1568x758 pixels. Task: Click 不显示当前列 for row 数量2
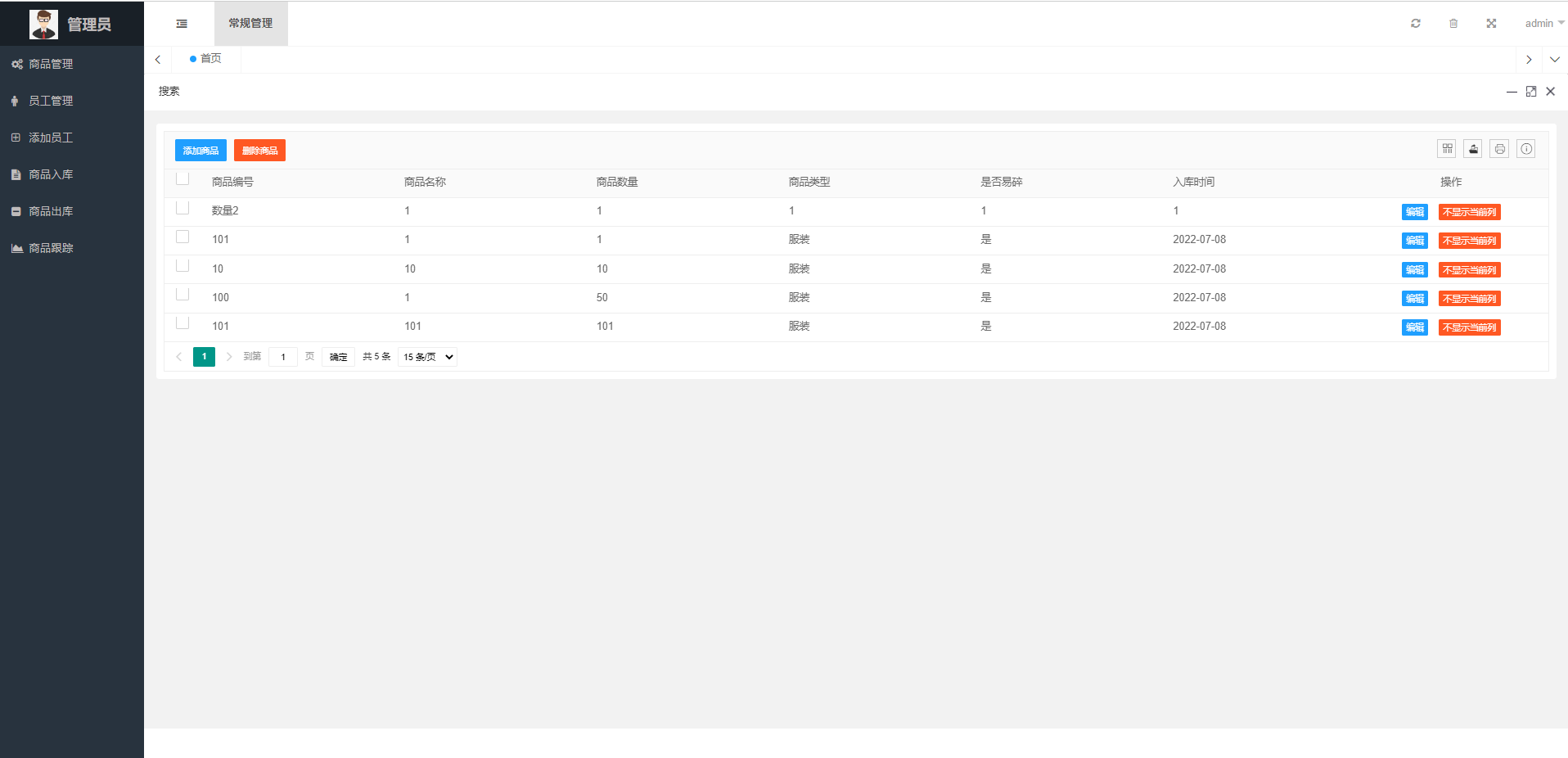coord(1470,212)
